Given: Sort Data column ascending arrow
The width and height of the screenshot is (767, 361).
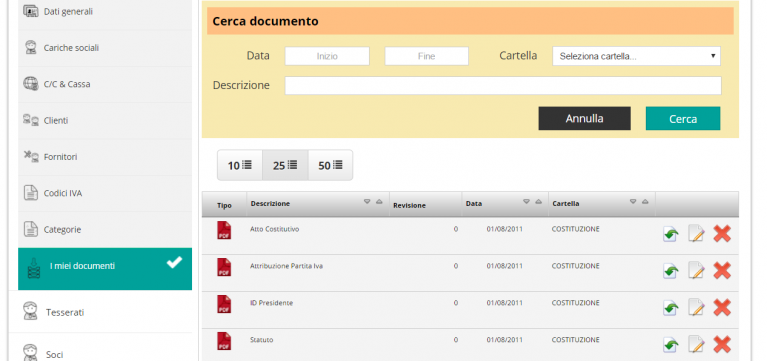Looking at the screenshot, I should tap(539, 202).
